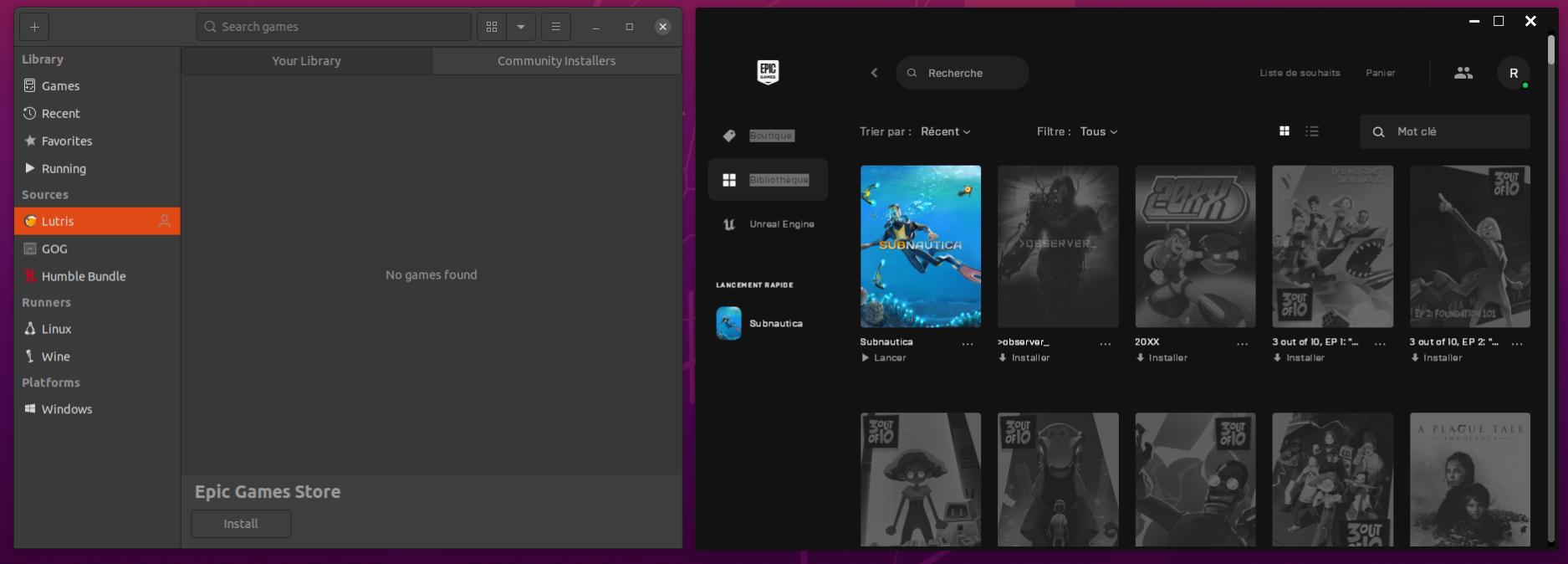Click the 3 out of 10 EP 1 cover

coord(1333,246)
